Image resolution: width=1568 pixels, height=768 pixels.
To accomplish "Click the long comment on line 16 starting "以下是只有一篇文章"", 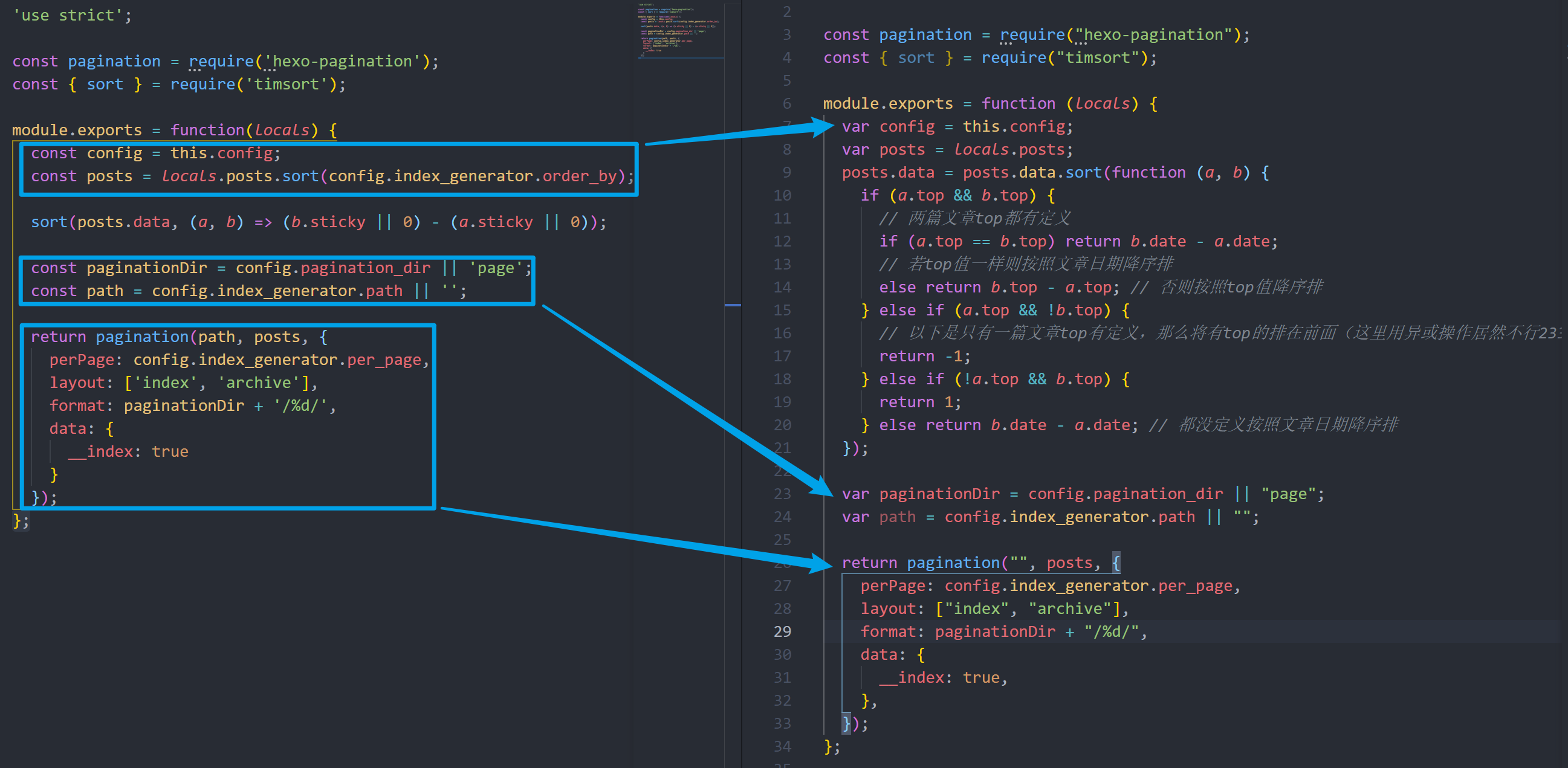I will [1220, 334].
